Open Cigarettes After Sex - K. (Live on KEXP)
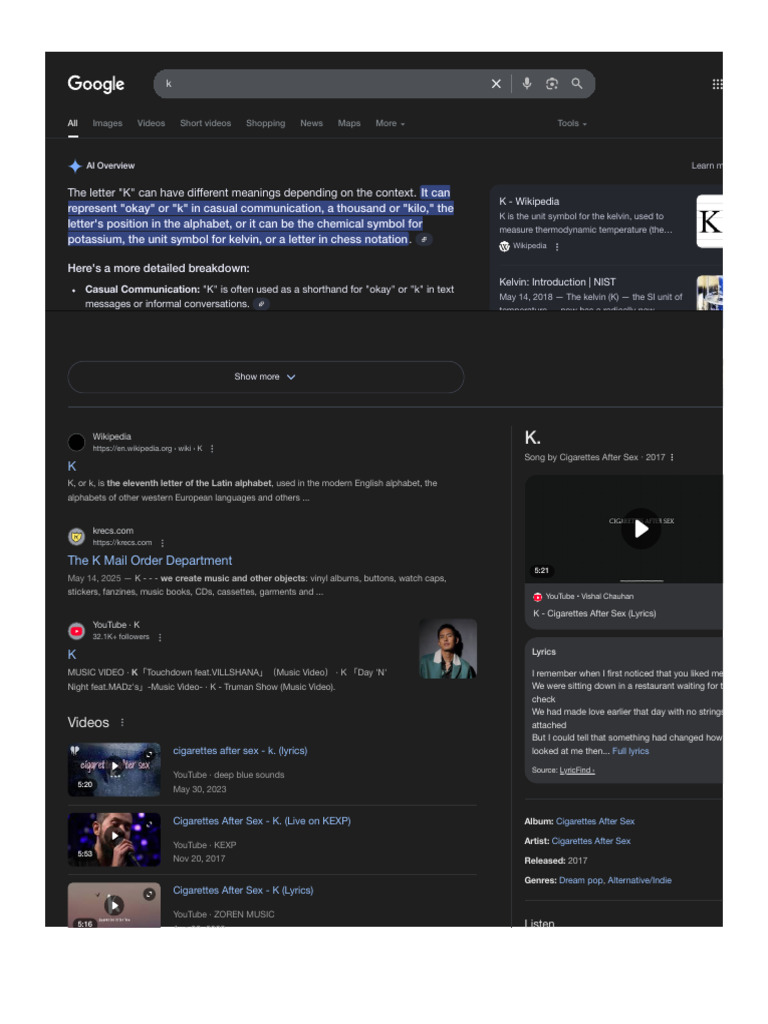 (262, 821)
